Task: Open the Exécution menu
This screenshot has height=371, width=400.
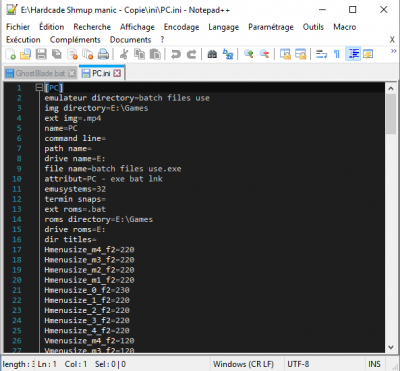Action: pyautogui.click(x=23, y=40)
